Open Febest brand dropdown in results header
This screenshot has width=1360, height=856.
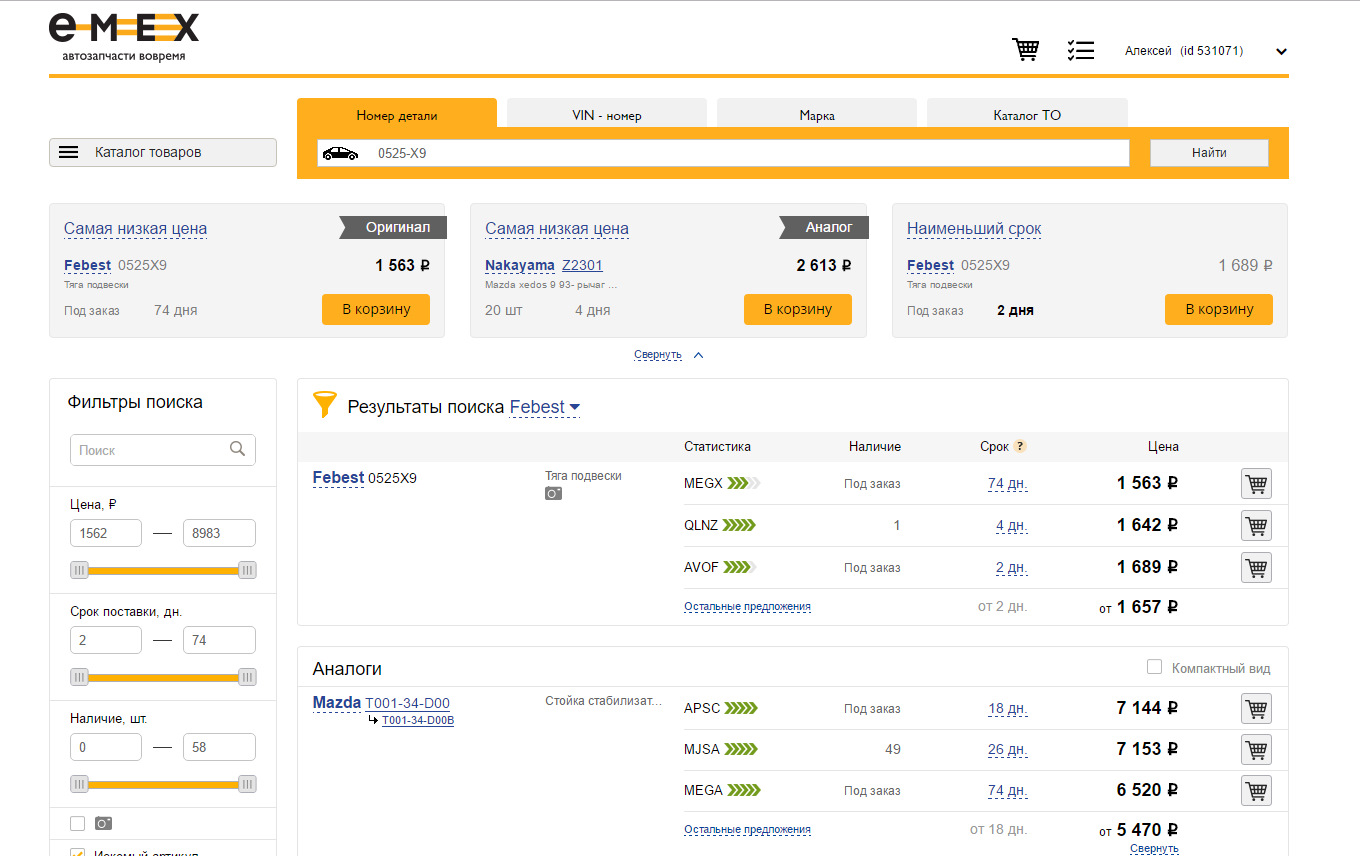pyautogui.click(x=545, y=407)
